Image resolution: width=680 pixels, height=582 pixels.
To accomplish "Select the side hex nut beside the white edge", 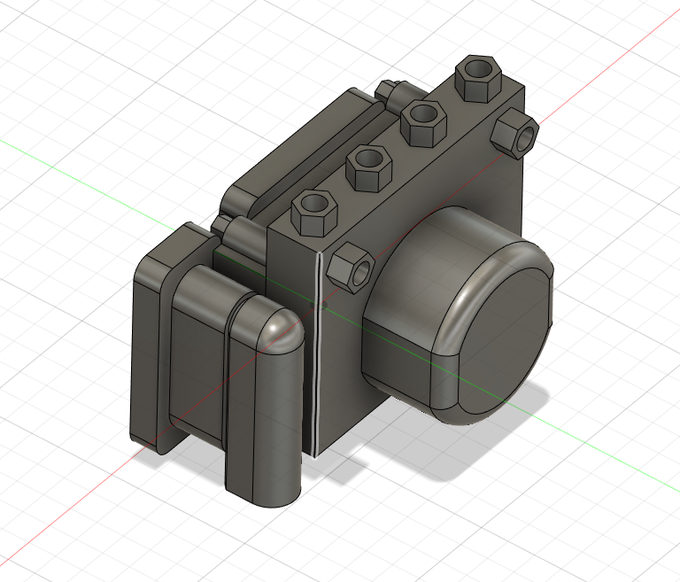I will pyautogui.click(x=351, y=268).
